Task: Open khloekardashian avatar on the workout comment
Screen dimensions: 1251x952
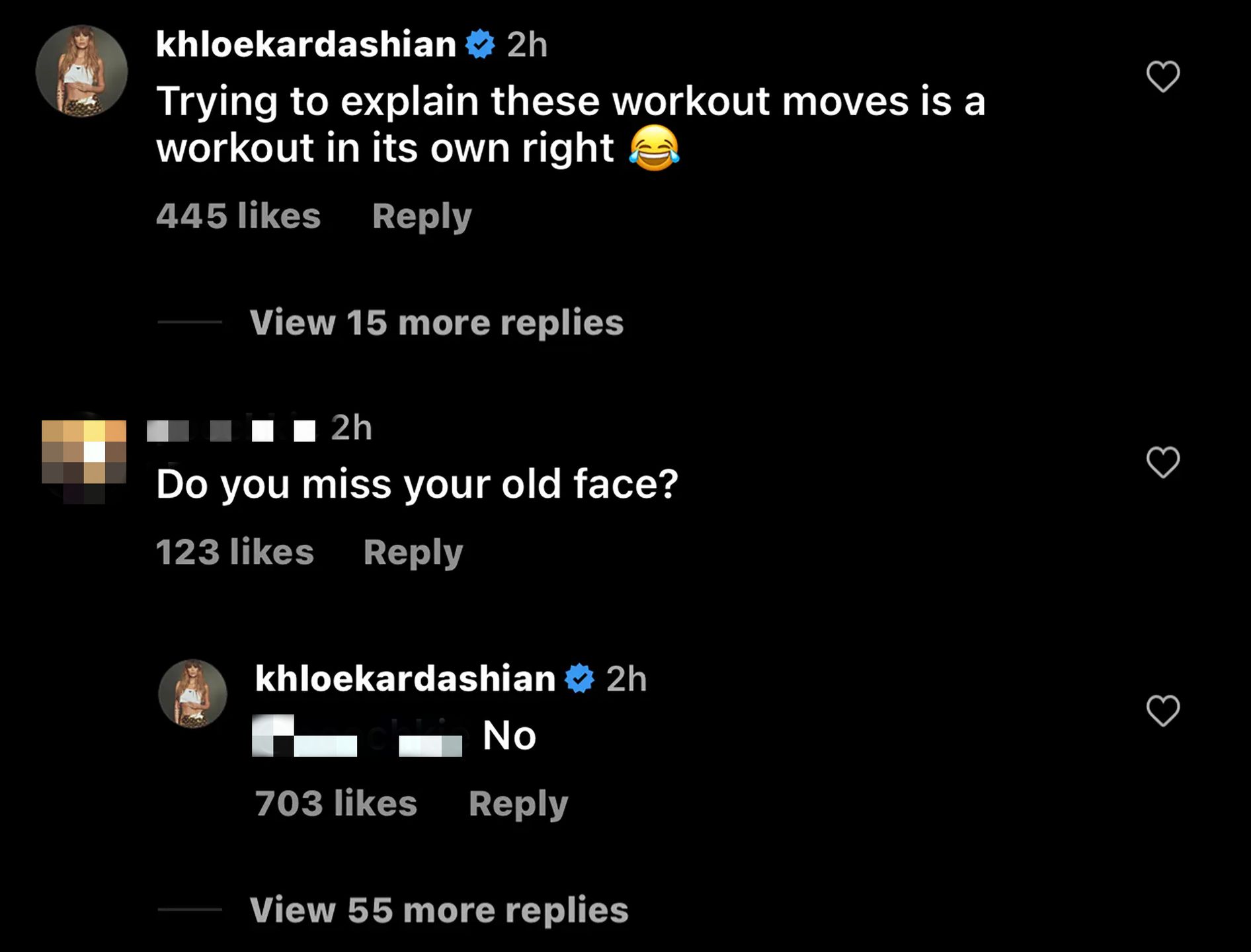Action: 81,71
